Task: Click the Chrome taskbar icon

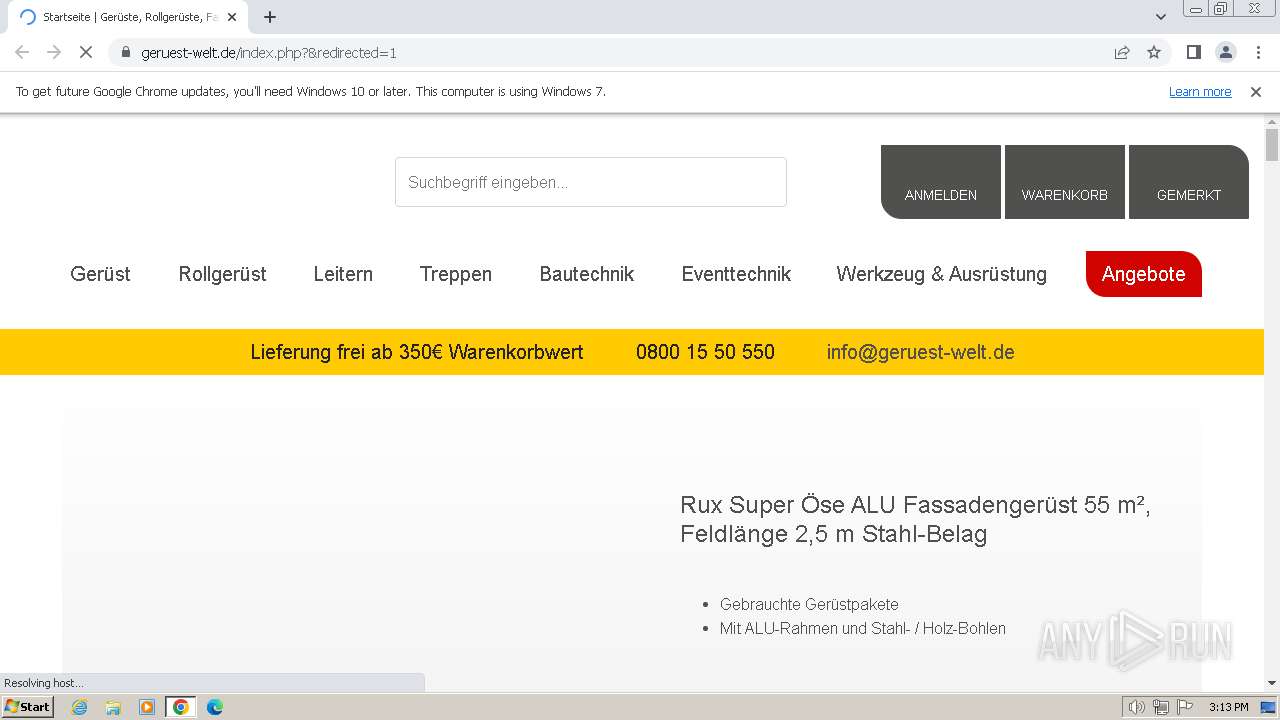Action: [181, 707]
